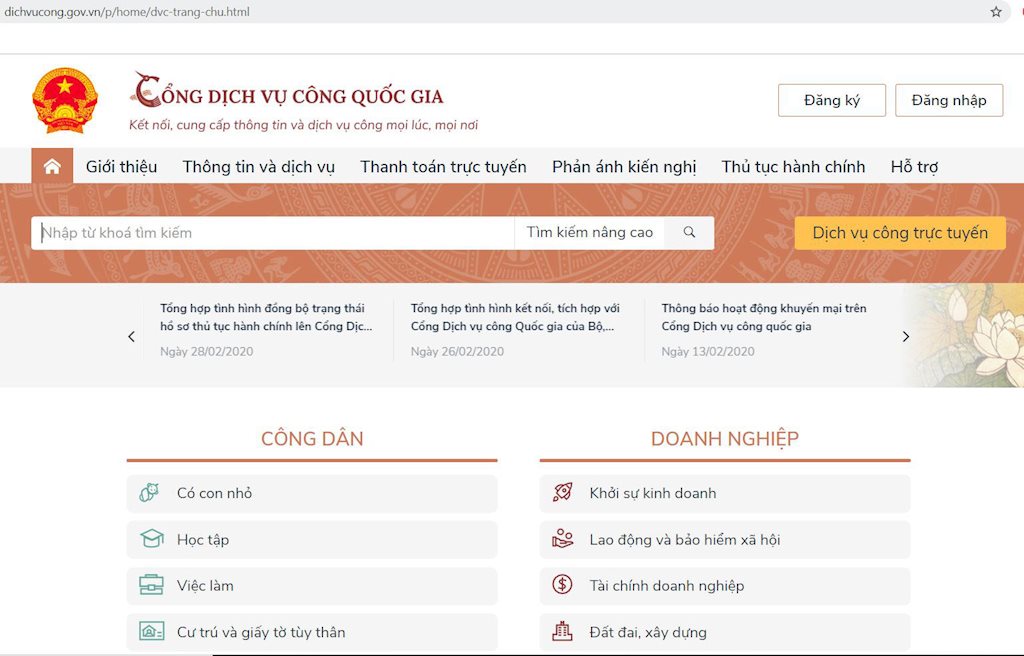Click the Đăng ký button
Screen dimensions: 1024x656
831,100
